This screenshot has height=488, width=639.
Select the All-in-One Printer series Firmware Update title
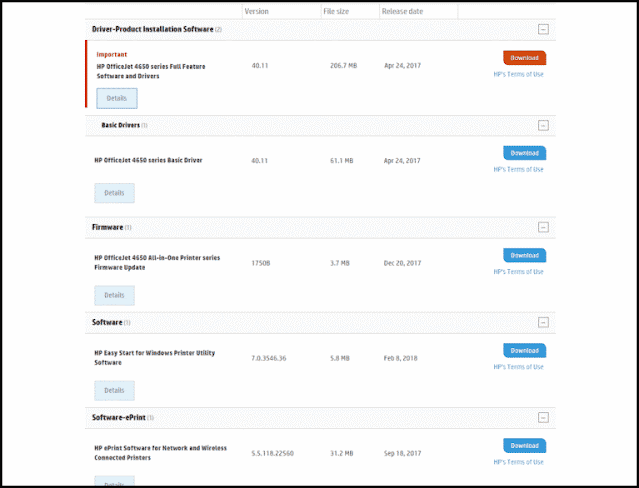(x=157, y=263)
